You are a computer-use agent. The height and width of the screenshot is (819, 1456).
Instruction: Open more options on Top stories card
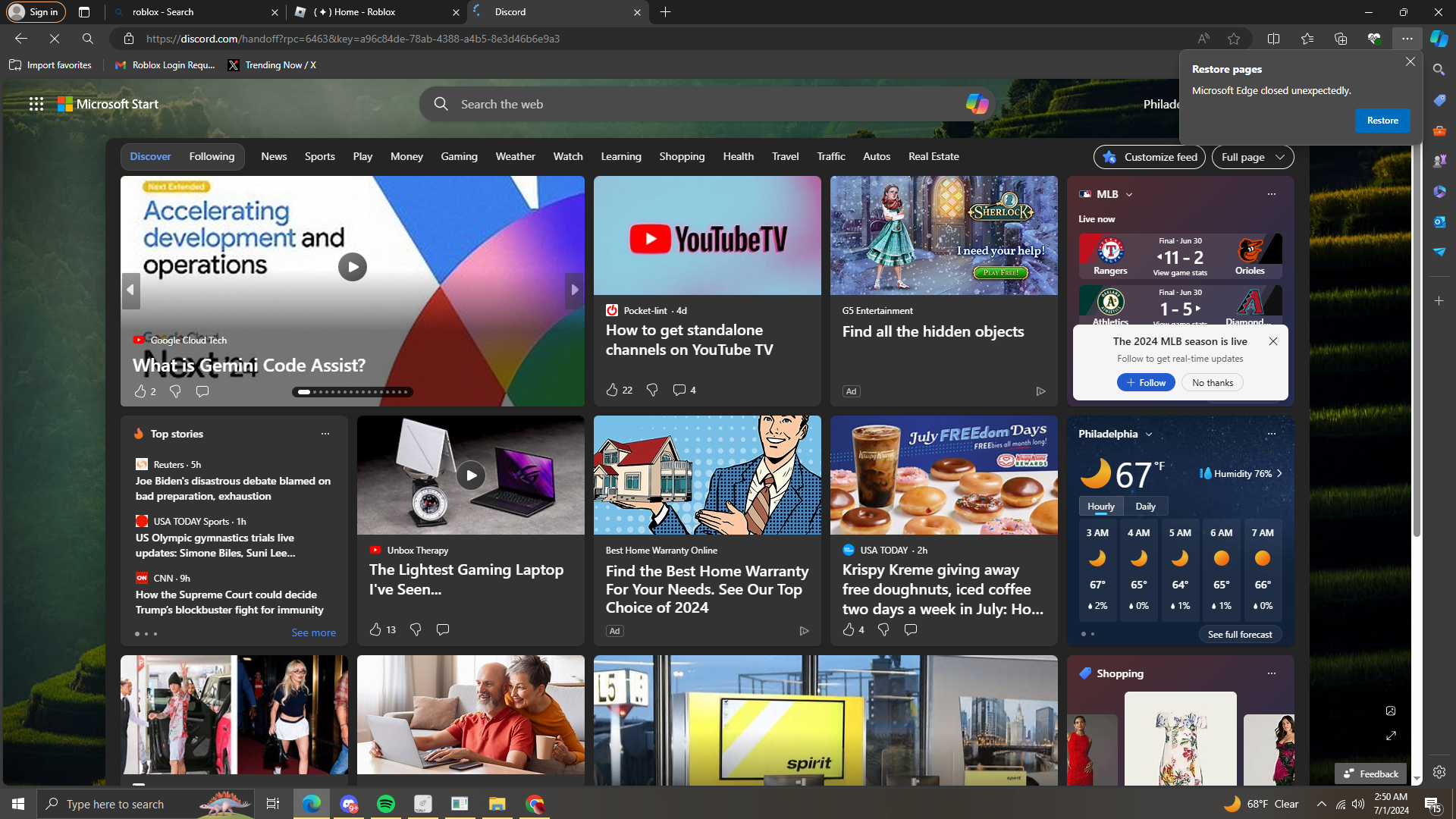click(x=325, y=434)
